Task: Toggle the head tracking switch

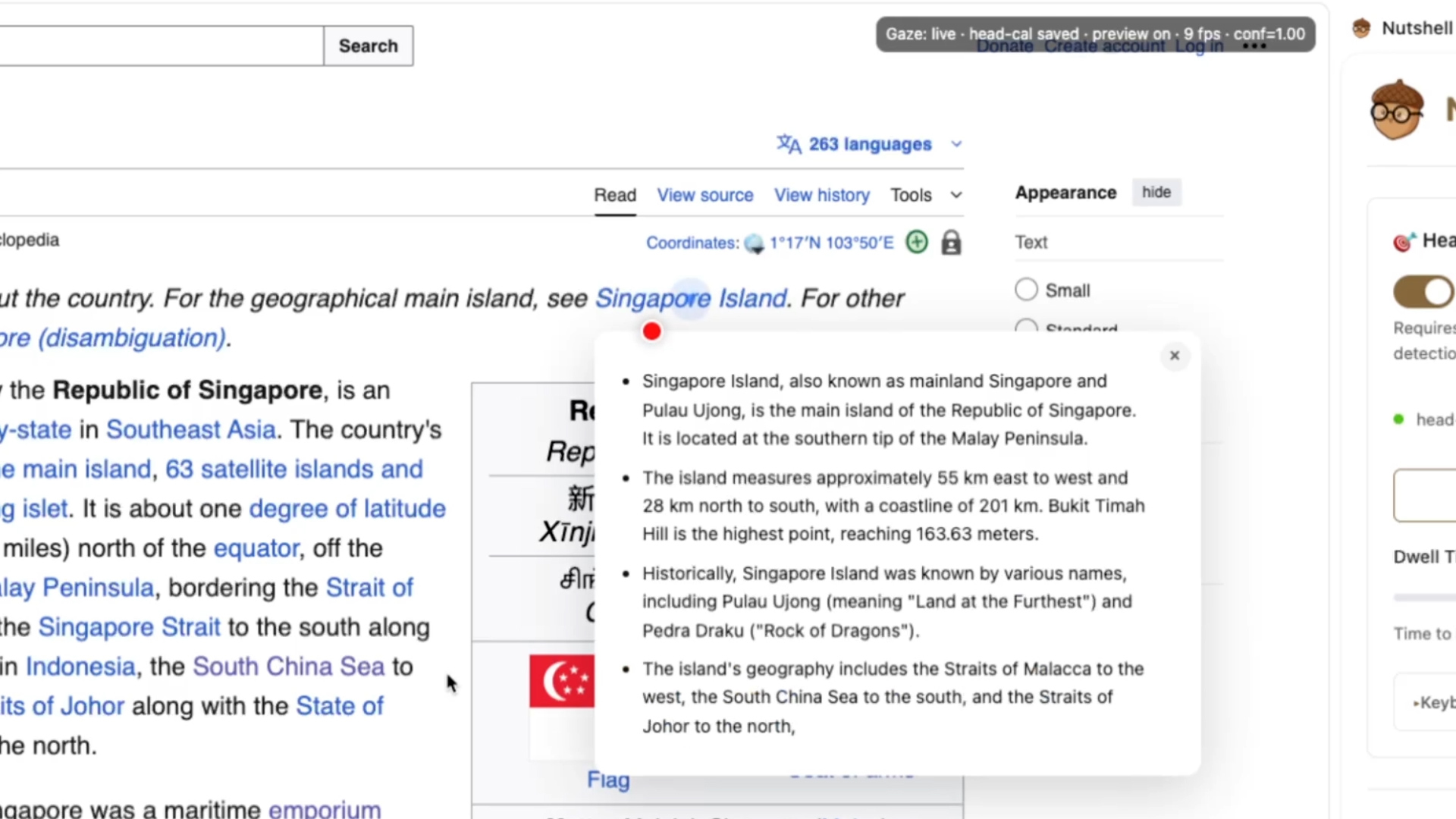Action: click(x=1423, y=292)
